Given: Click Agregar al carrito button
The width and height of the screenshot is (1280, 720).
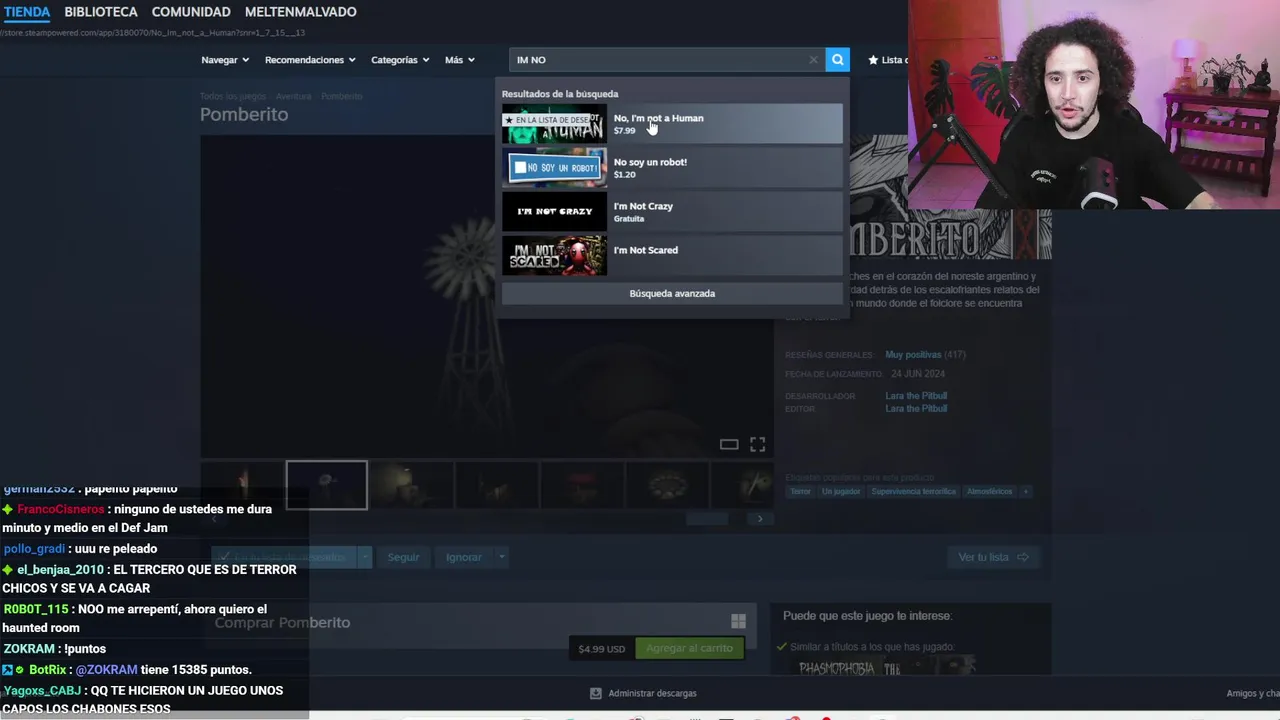Looking at the screenshot, I should point(689,648).
